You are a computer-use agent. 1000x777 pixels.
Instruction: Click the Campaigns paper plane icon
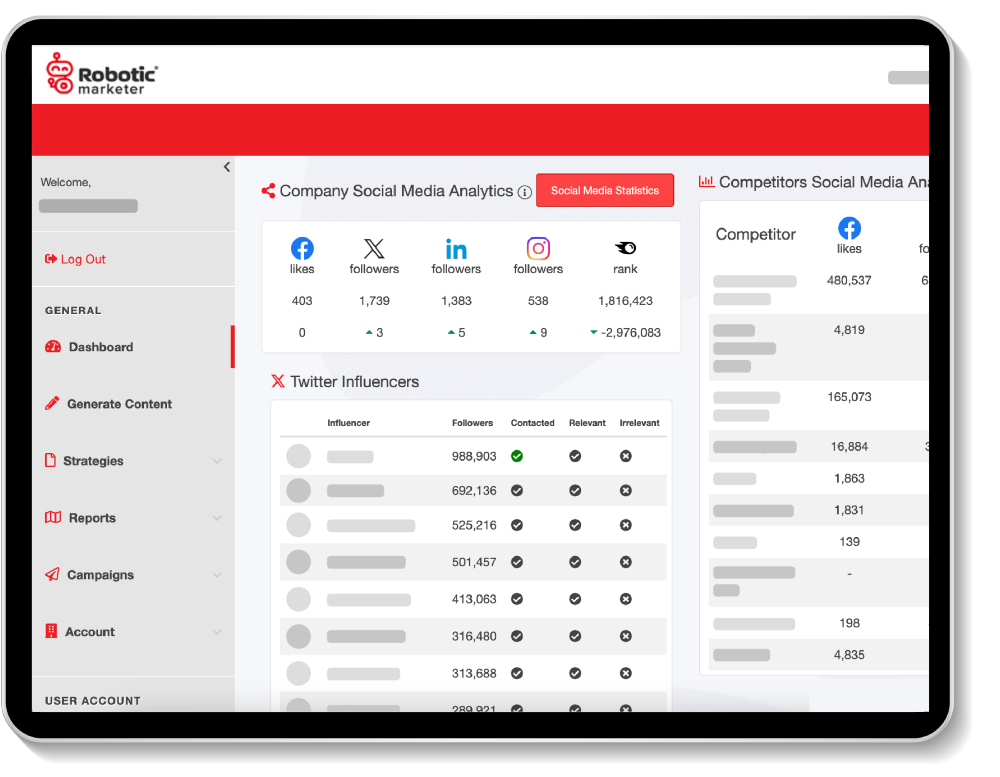coord(52,574)
